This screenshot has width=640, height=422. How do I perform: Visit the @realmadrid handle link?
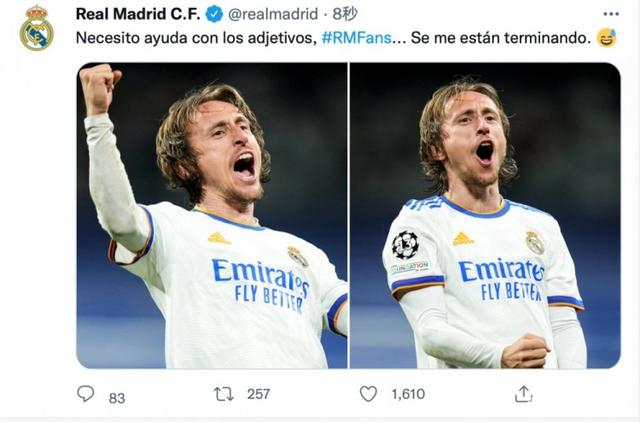273,14
